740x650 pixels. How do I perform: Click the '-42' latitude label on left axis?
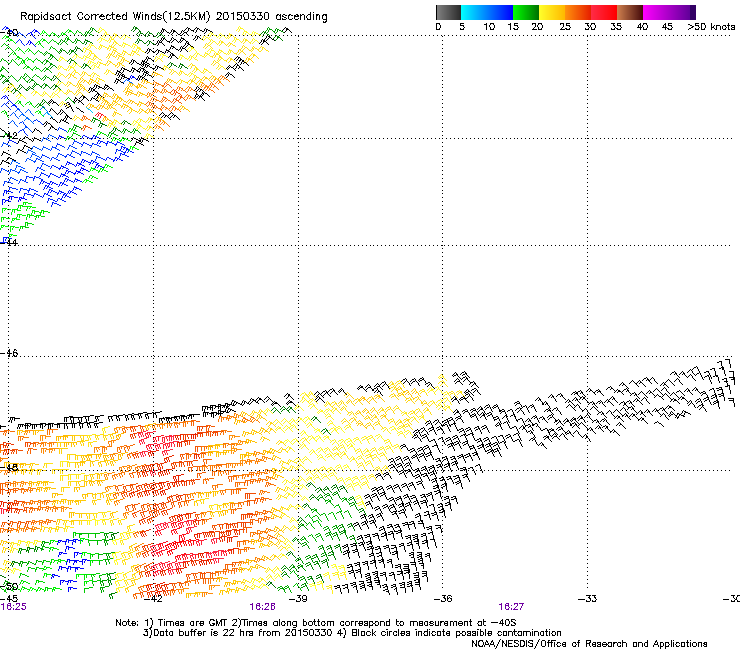[10, 135]
